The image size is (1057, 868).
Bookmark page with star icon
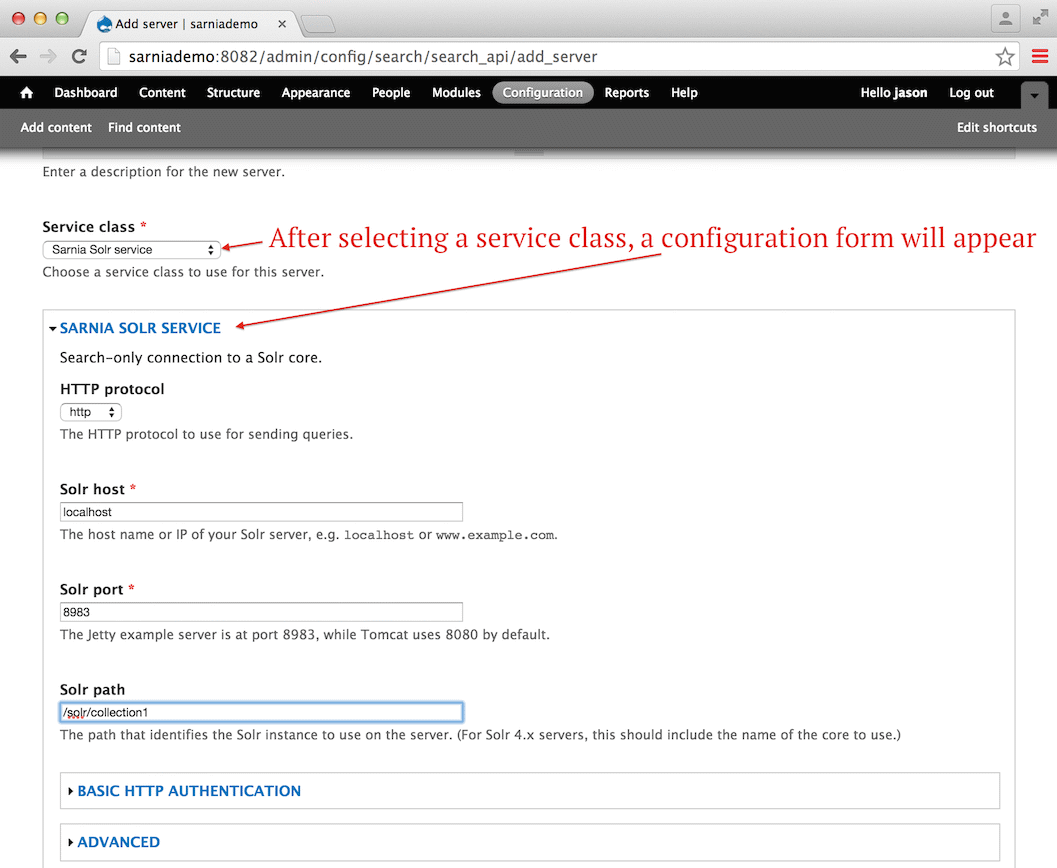[1004, 57]
